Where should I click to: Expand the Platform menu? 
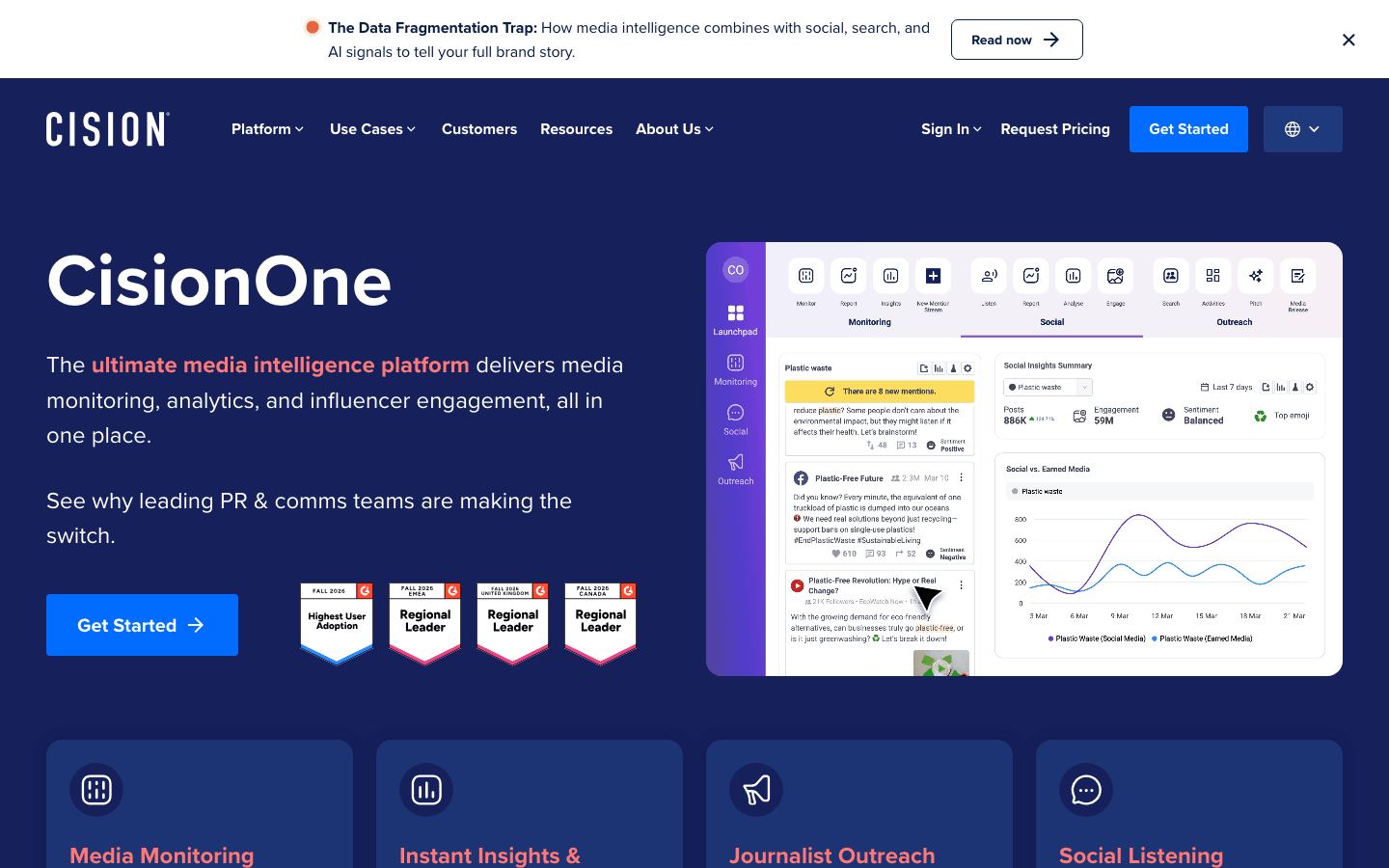[267, 129]
